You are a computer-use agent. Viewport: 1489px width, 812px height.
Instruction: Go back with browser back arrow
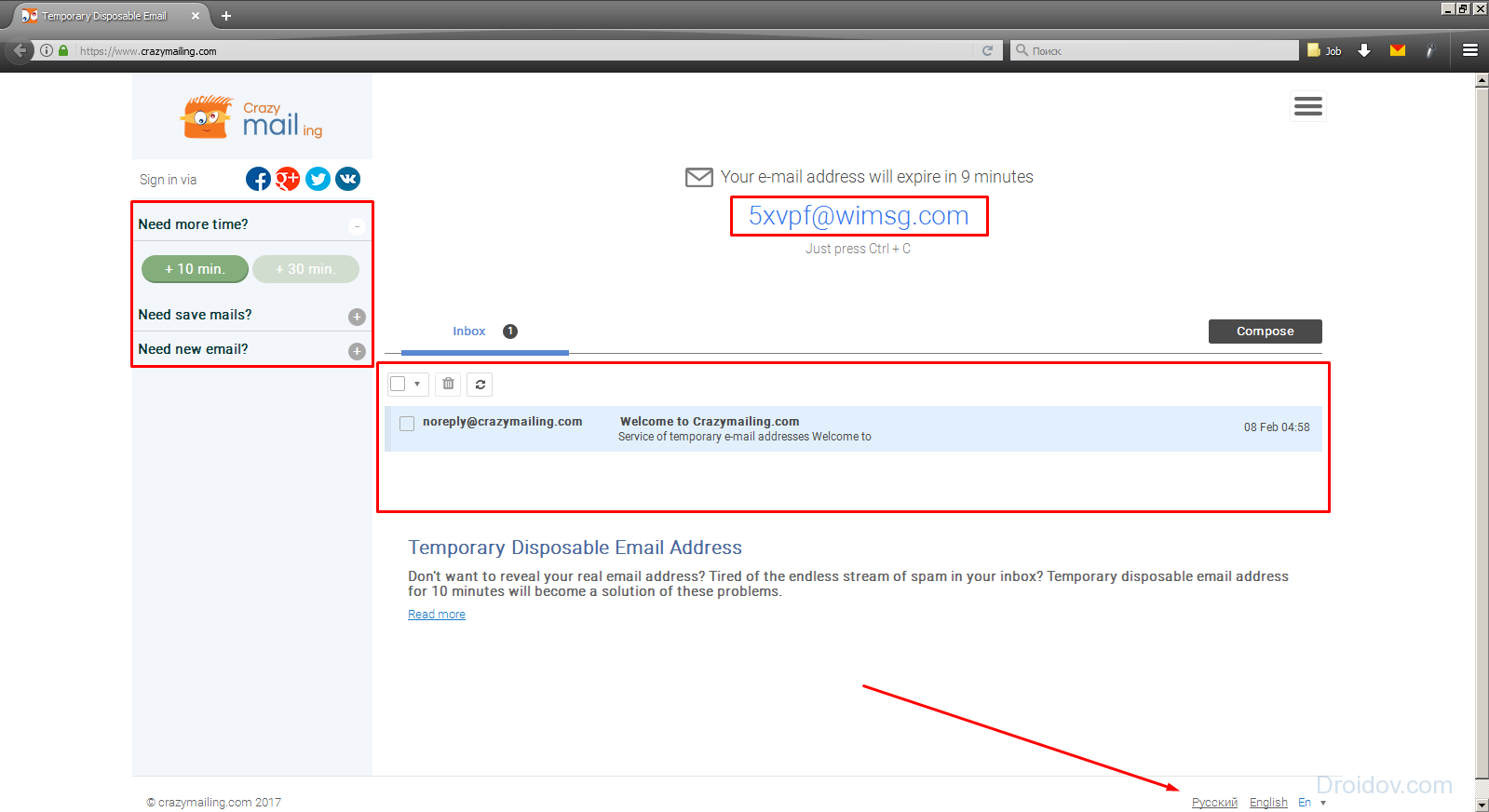(x=20, y=50)
